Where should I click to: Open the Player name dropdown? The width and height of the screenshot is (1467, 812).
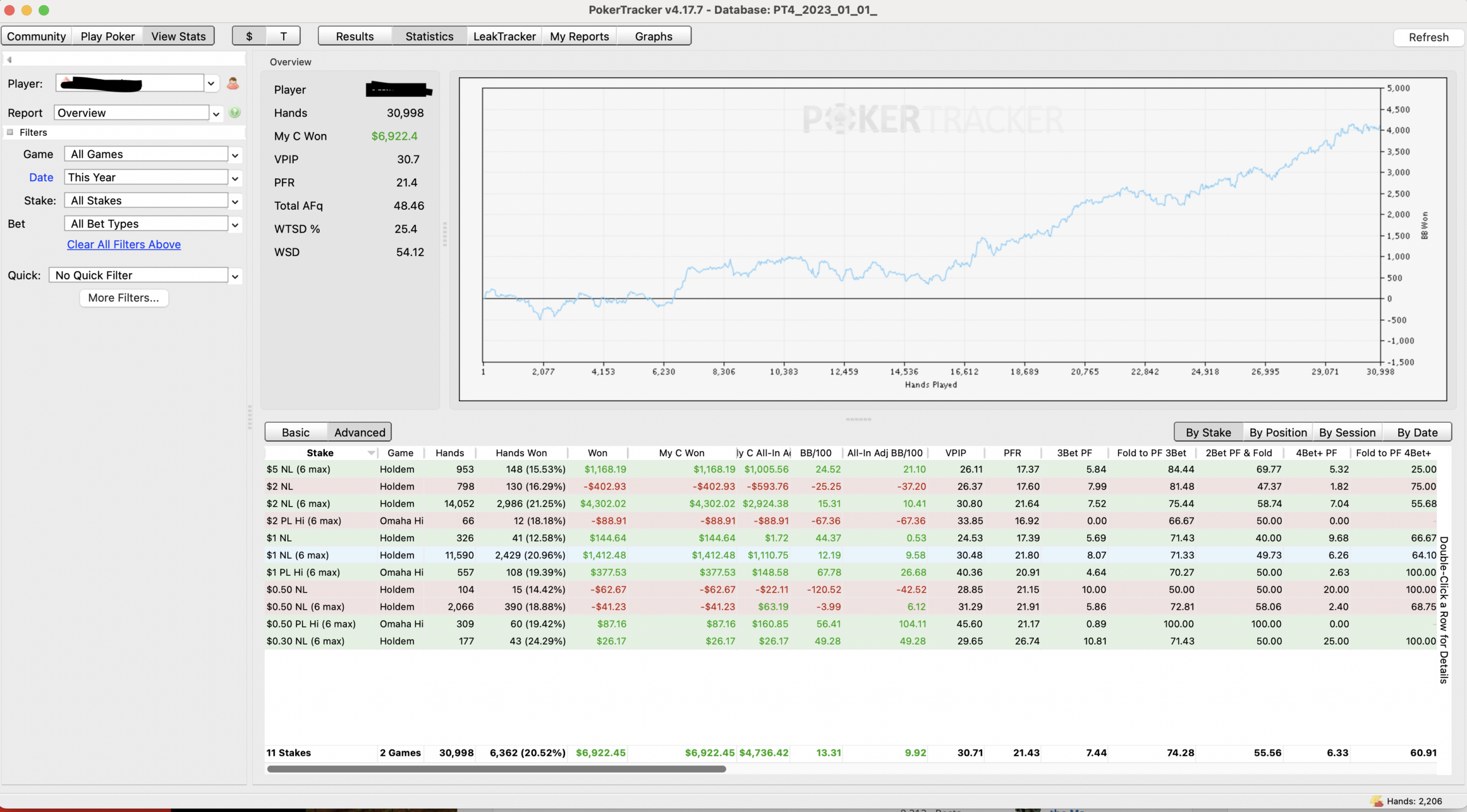coord(211,84)
